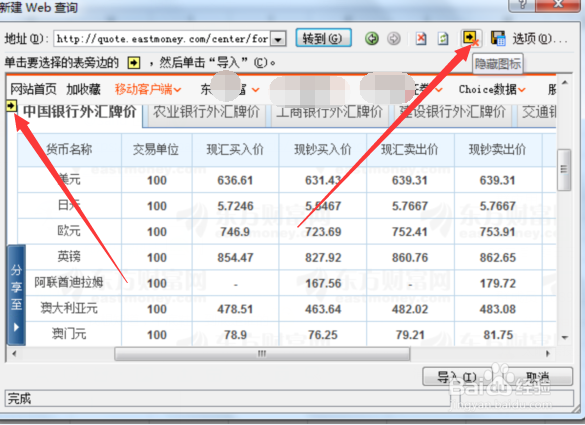This screenshot has width=585, height=425.
Task: Click the 5.7246 value in 日元 row
Action: point(235,206)
